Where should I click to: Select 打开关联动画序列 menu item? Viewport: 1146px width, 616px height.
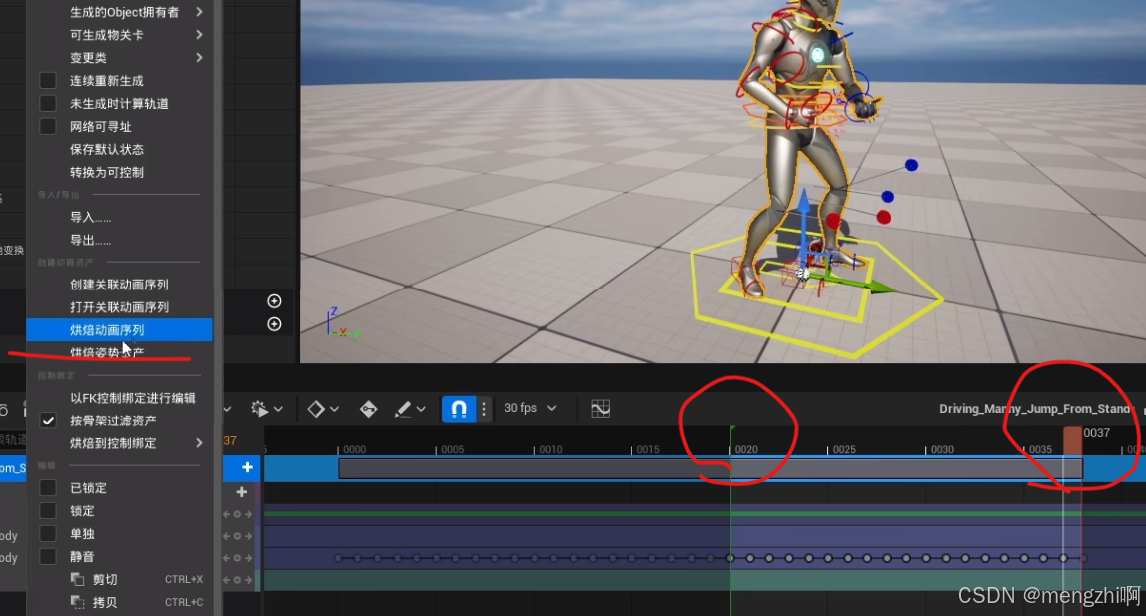pyautogui.click(x=120, y=307)
